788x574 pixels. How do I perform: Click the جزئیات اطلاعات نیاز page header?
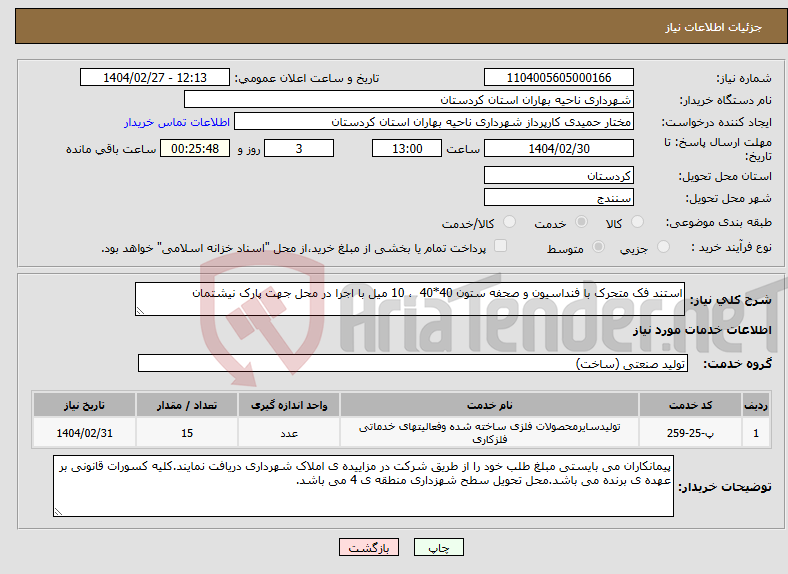(714, 27)
